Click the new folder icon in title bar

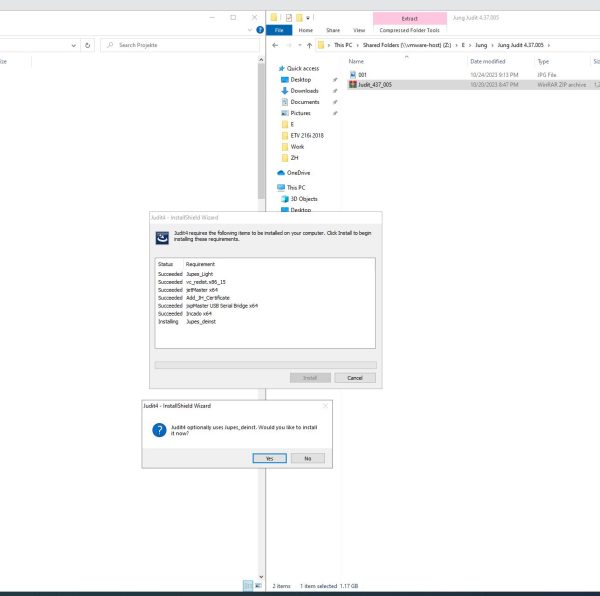299,18
